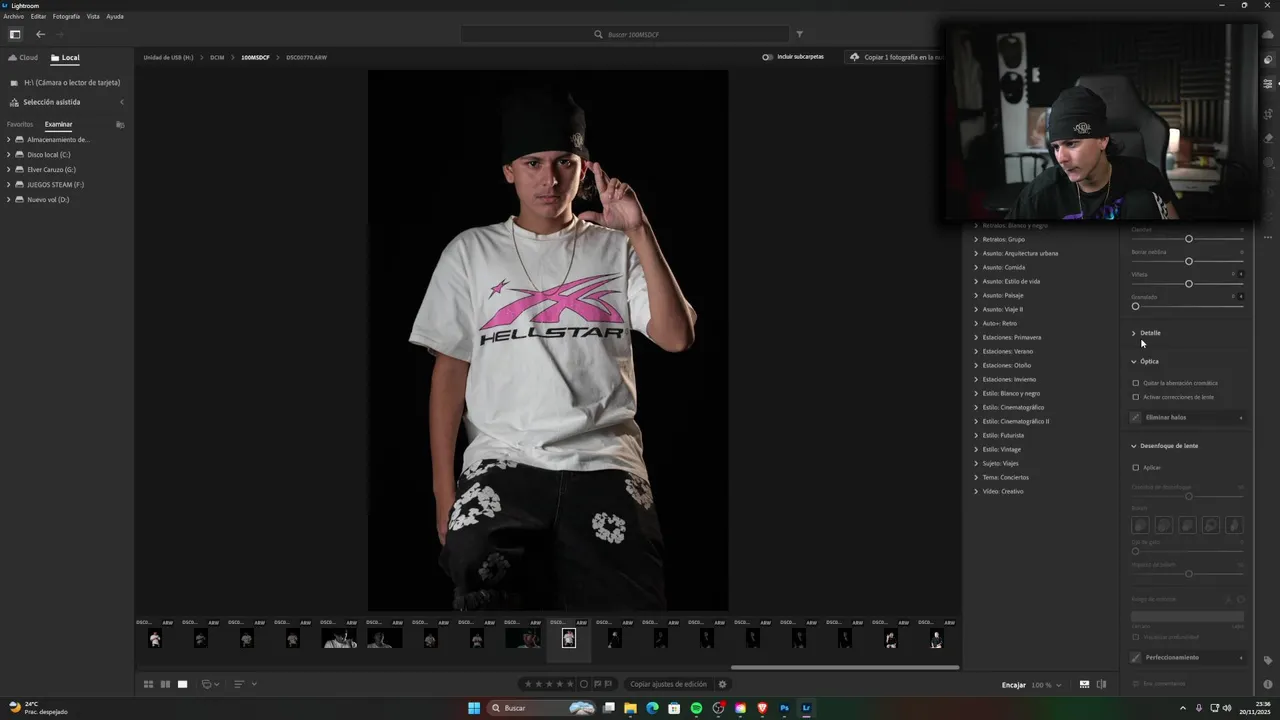Click the new folder icon beside Examinar
1280x720 pixels.
[120, 124]
